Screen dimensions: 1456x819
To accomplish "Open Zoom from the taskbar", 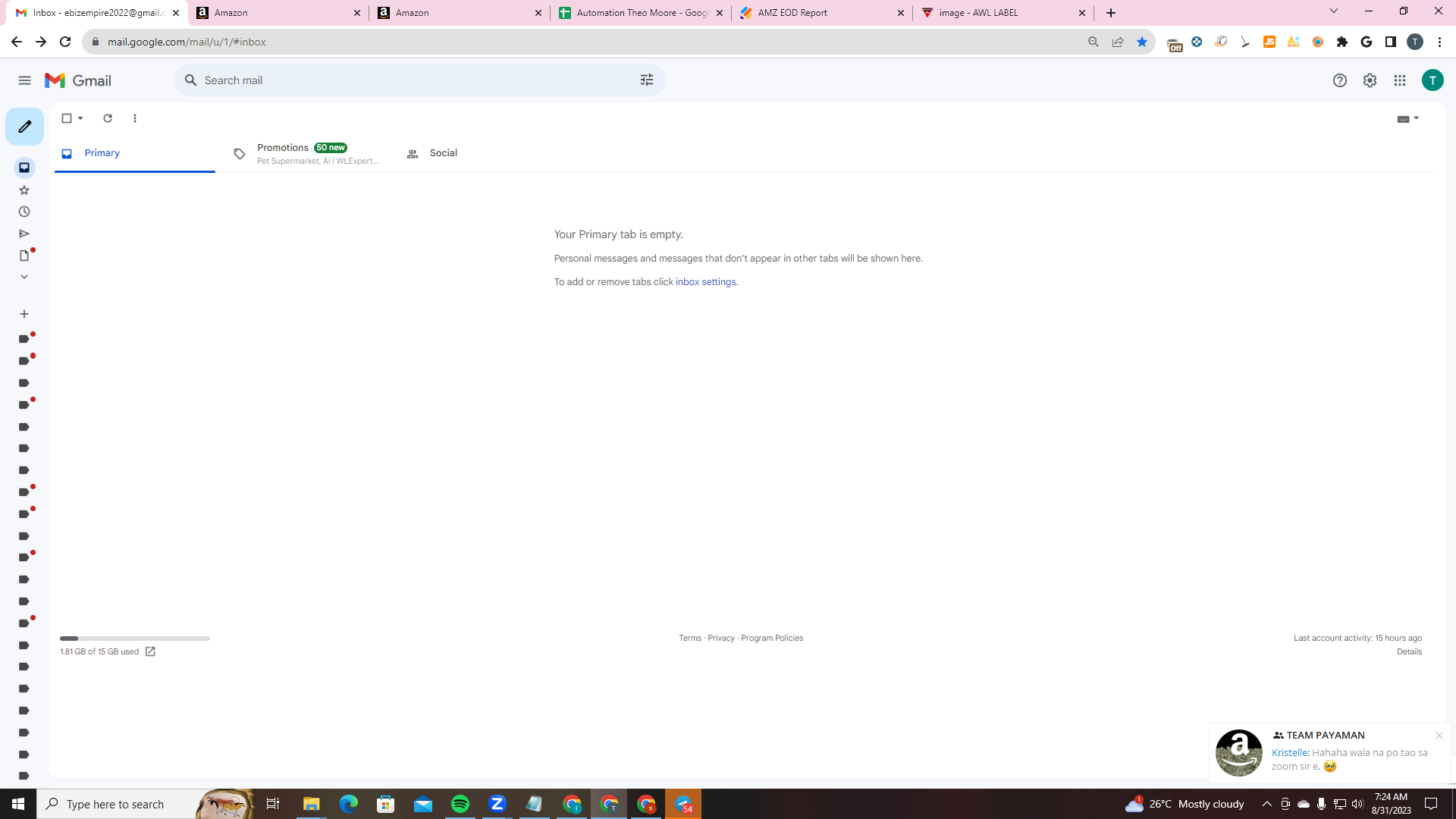I will coord(497,804).
